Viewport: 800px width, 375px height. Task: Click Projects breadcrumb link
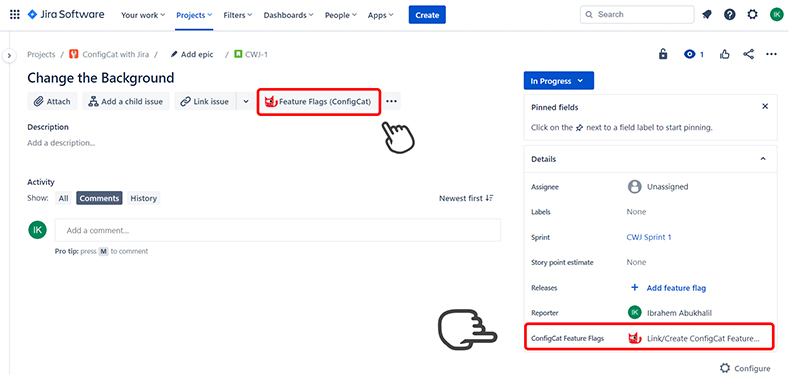click(41, 54)
